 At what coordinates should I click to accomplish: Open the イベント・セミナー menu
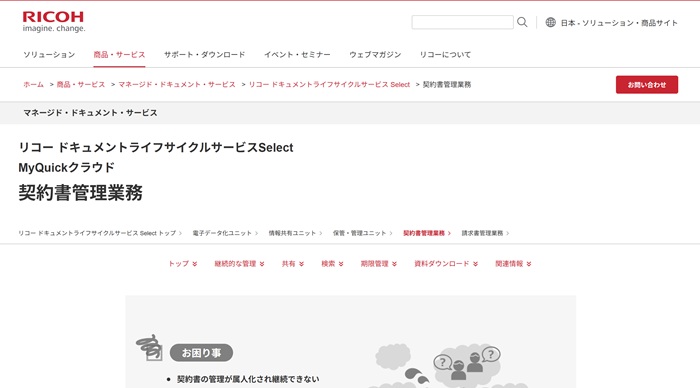click(297, 54)
